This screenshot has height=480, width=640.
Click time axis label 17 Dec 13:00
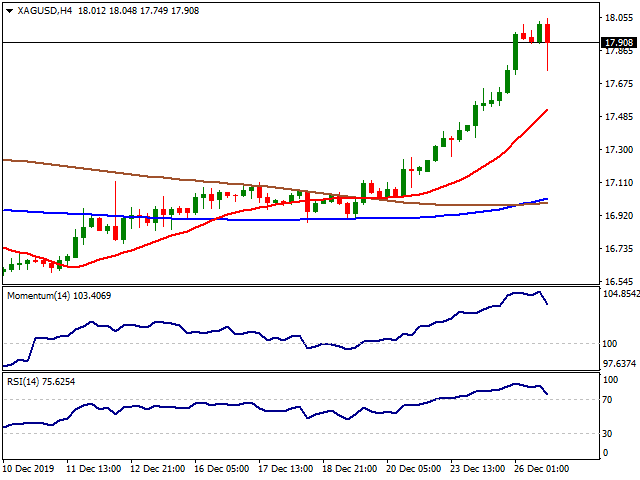(286, 468)
